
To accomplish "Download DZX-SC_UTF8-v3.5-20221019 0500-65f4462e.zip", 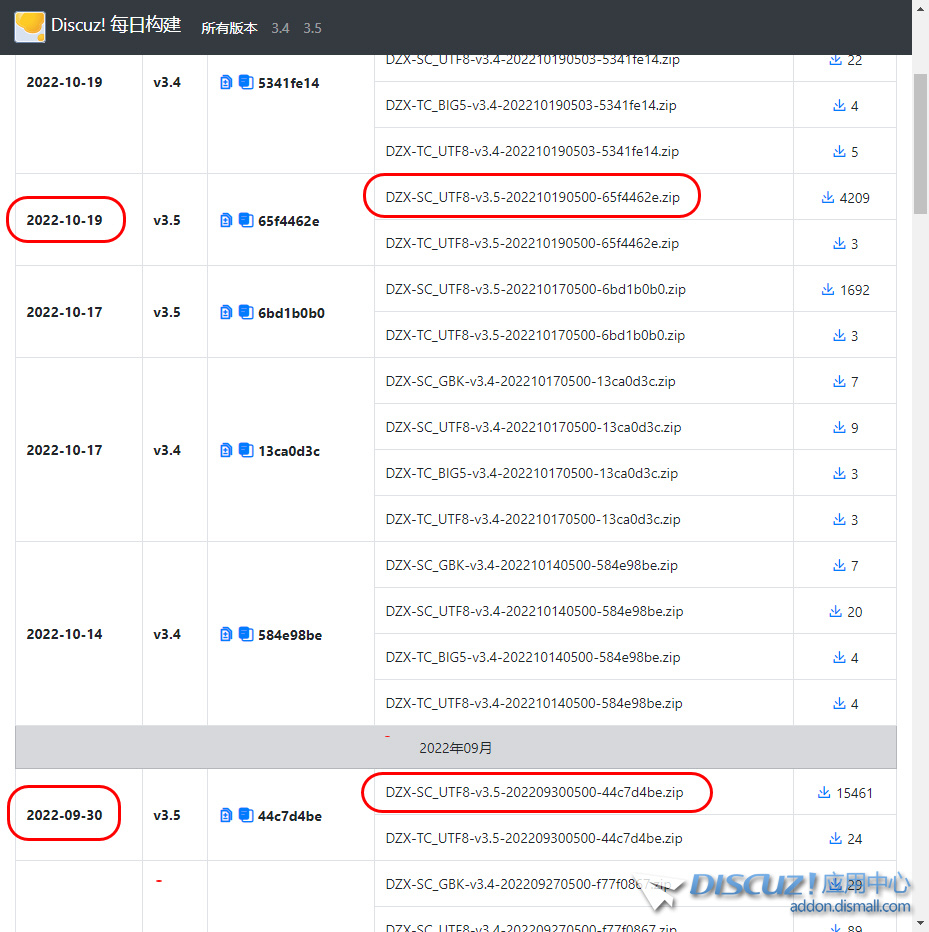I will 533,197.
